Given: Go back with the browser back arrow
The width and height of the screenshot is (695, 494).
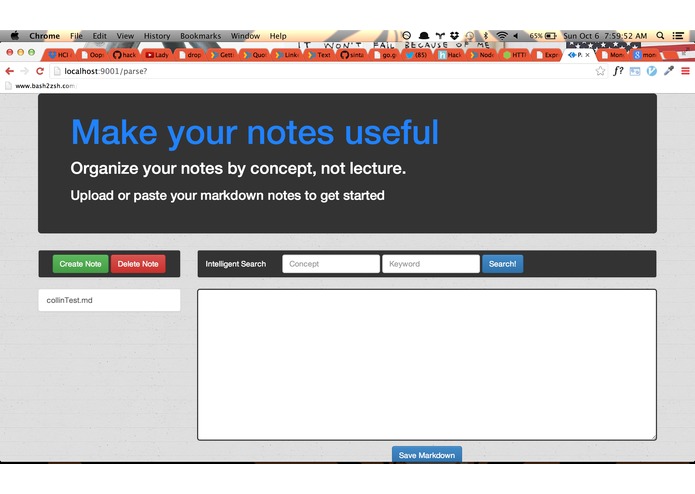Looking at the screenshot, I should click(x=10, y=71).
